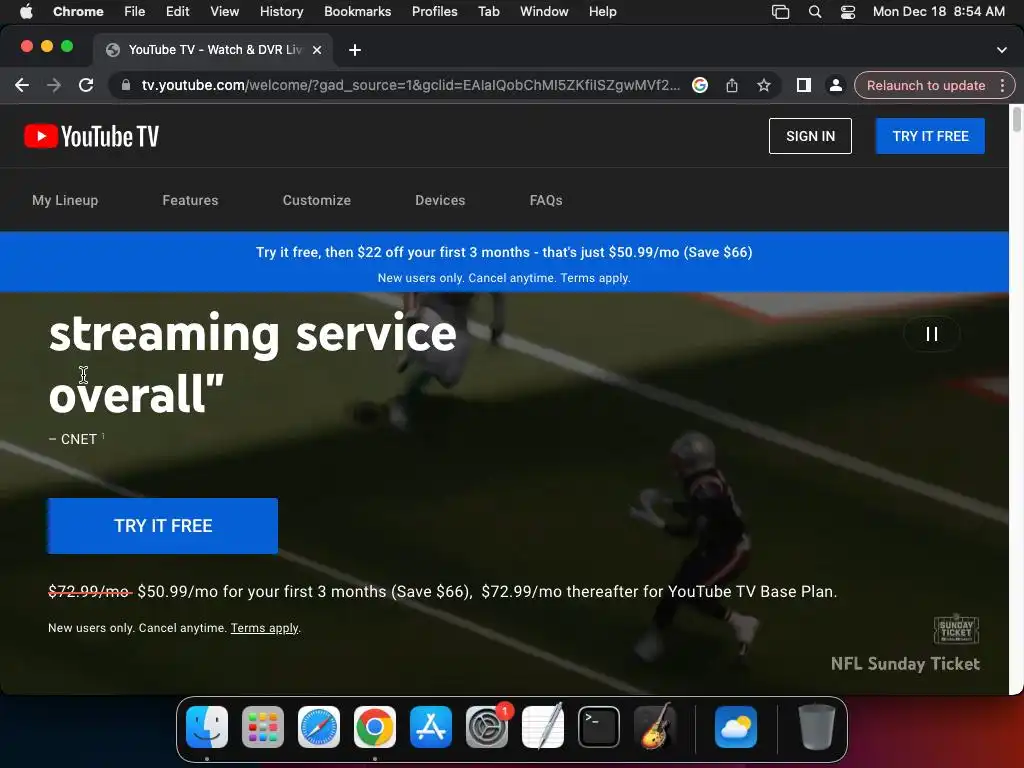This screenshot has width=1024, height=768.
Task: Open a new tab with the plus icon
Action: coord(355,50)
